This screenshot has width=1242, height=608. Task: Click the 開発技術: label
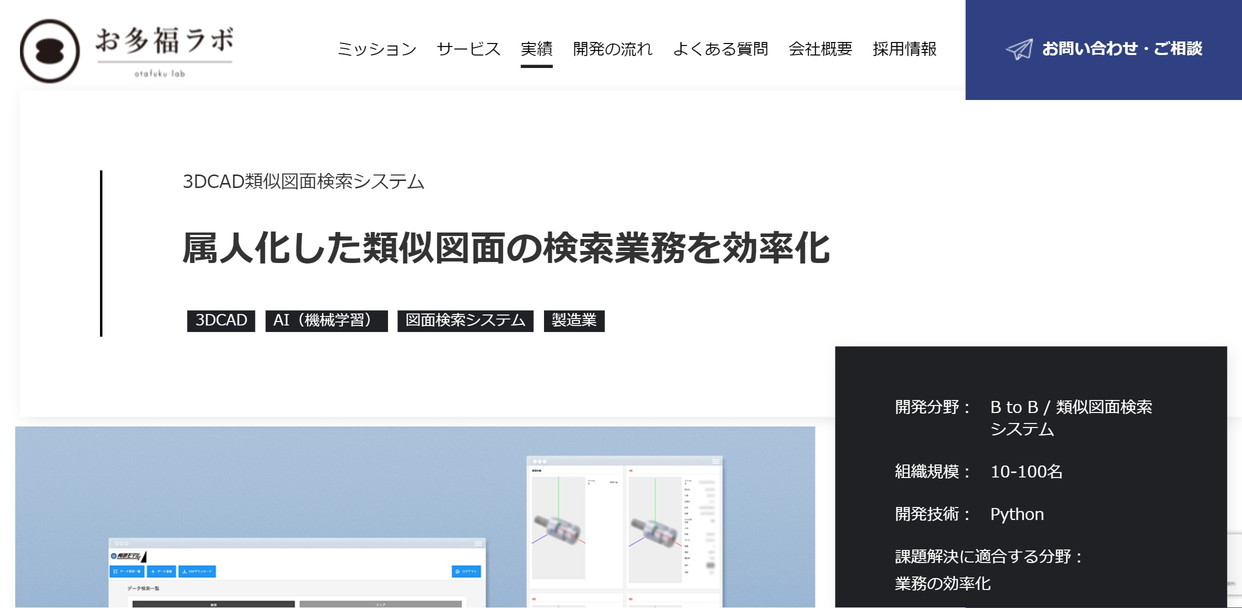(x=933, y=514)
